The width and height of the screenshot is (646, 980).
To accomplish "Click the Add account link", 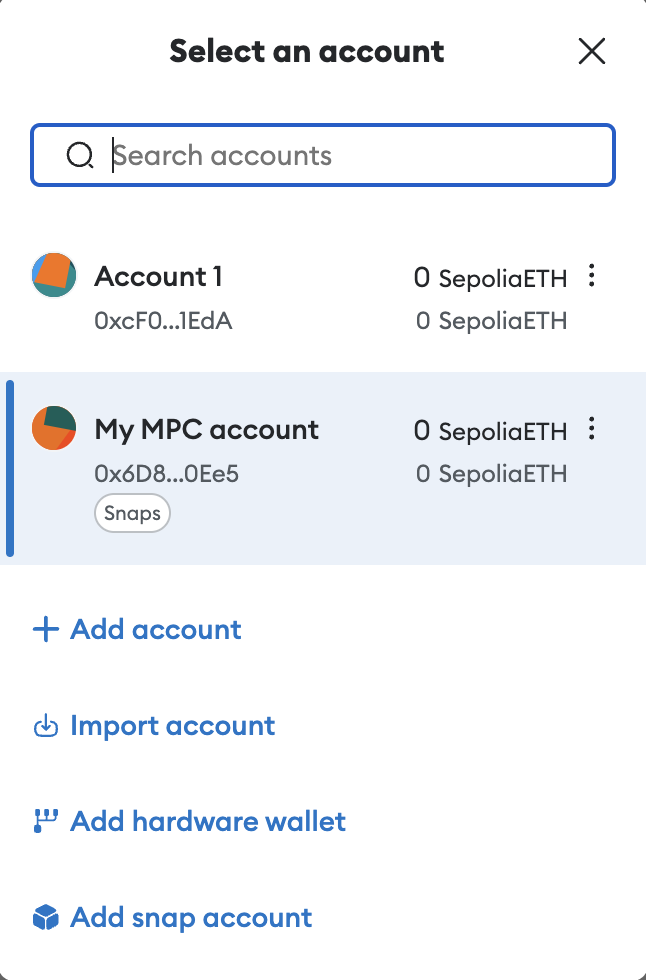I will [155, 629].
